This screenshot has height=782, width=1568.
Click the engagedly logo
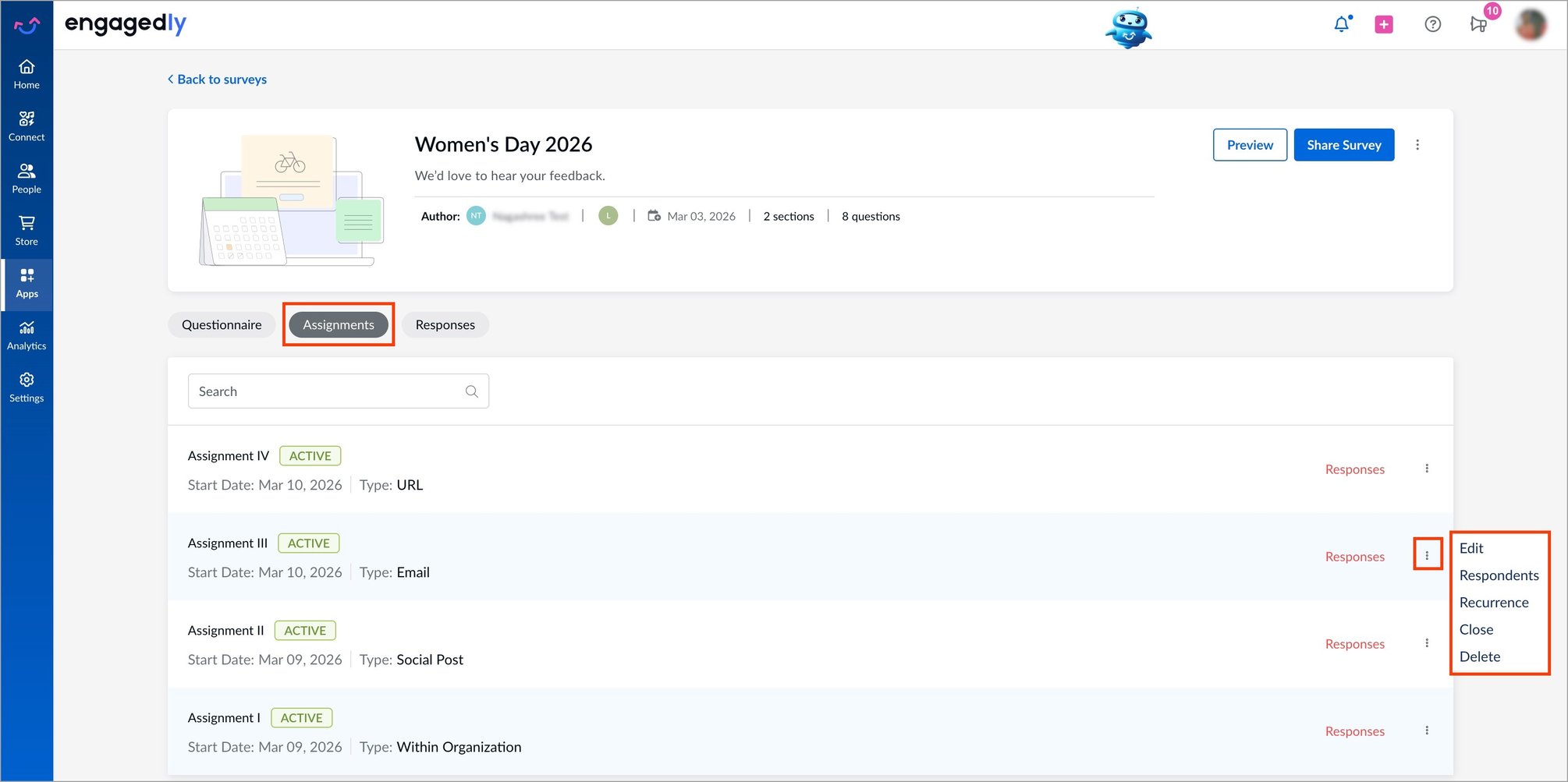coord(126,24)
